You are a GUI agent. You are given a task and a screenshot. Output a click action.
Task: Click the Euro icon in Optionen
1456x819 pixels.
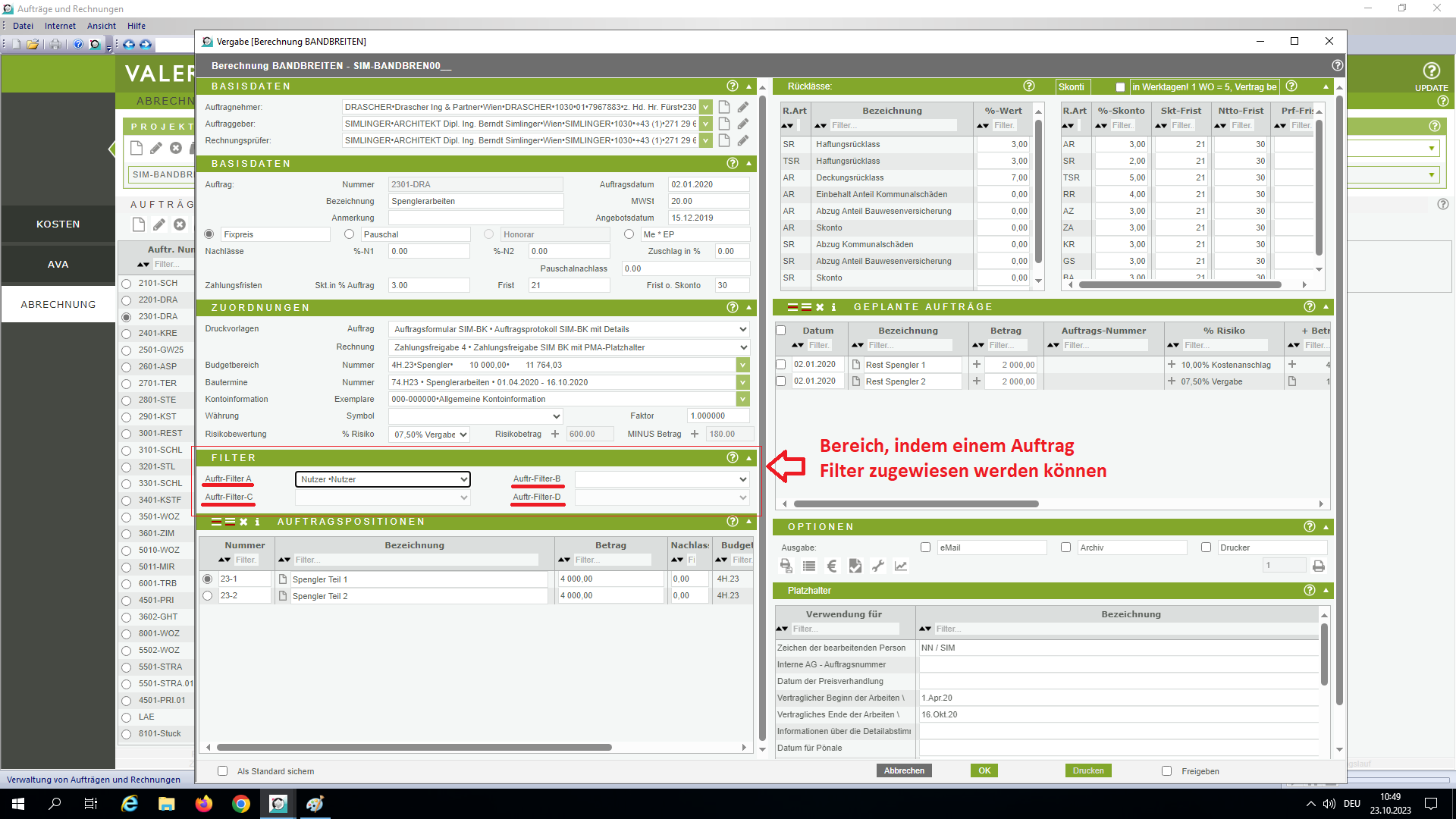(x=832, y=566)
